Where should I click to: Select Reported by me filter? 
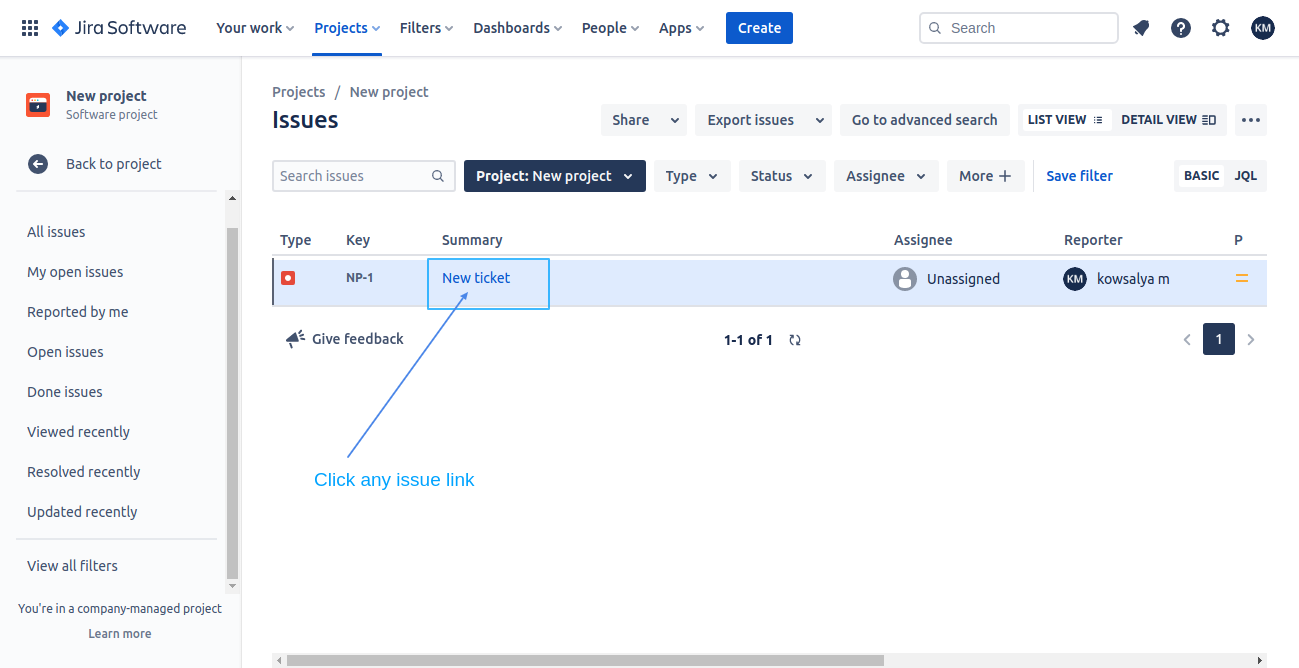[78, 312]
